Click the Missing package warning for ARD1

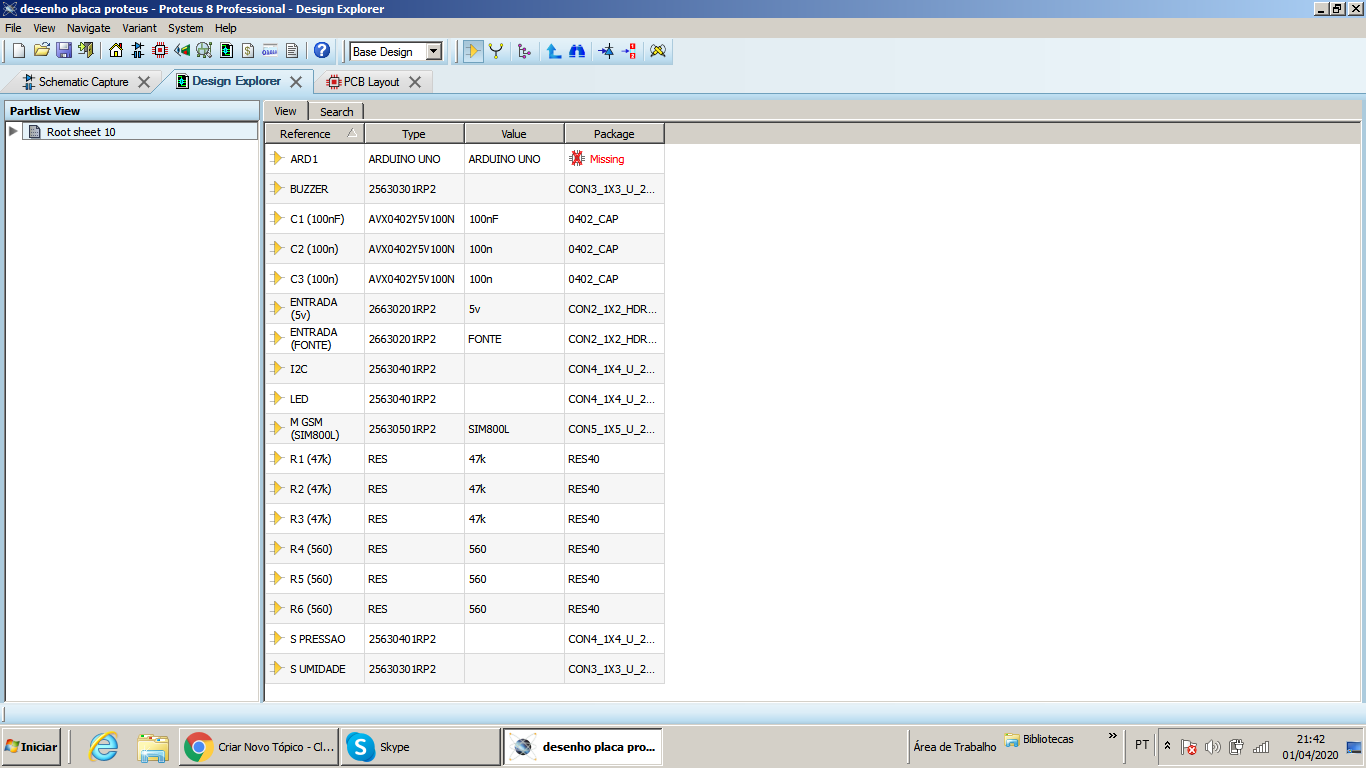pos(597,159)
